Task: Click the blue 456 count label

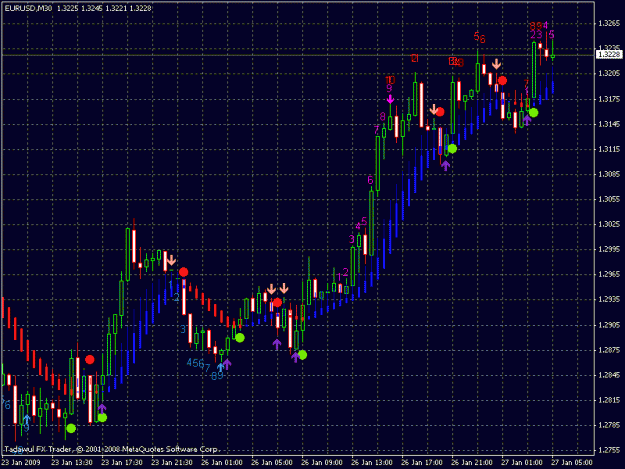Action: [195, 363]
